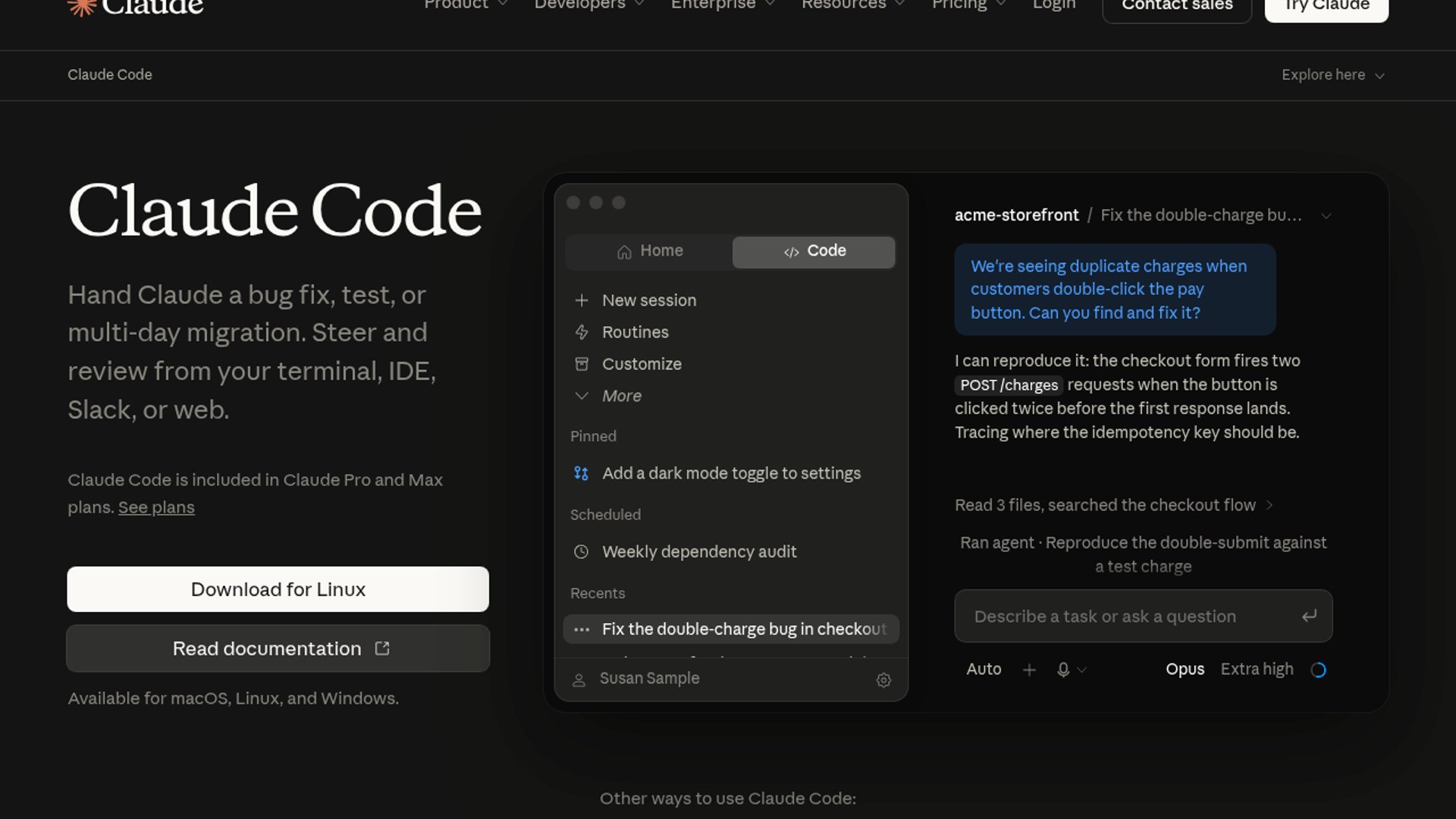Viewport: 1456px width, 819px height.
Task: Expand the Enterprise menu
Action: coord(723,5)
